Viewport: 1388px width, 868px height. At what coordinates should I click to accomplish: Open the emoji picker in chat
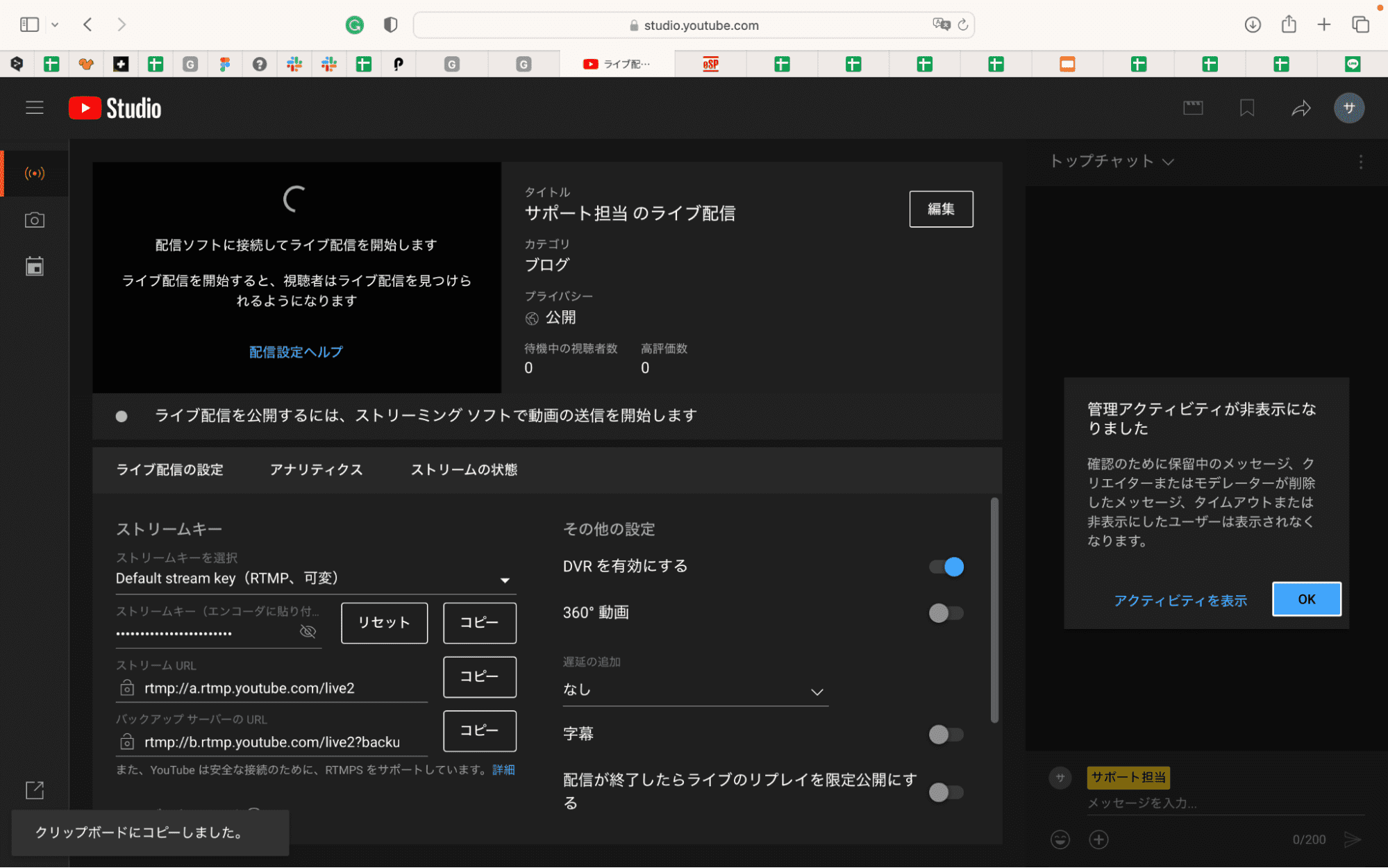[1060, 840]
